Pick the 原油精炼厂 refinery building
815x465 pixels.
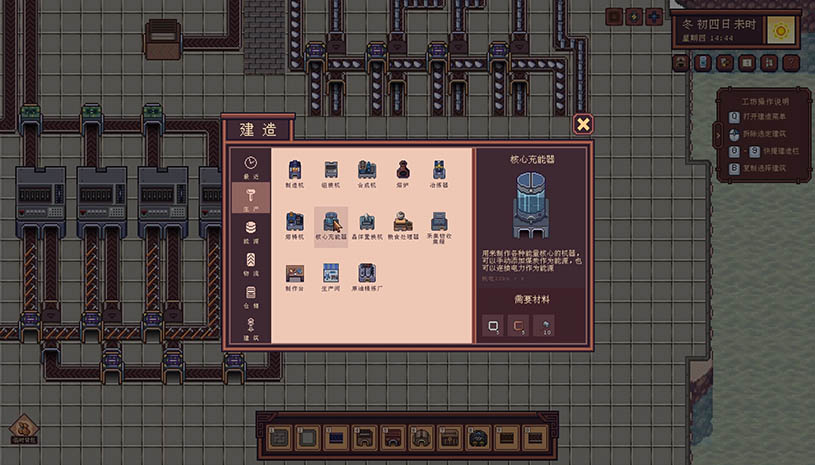coord(366,274)
